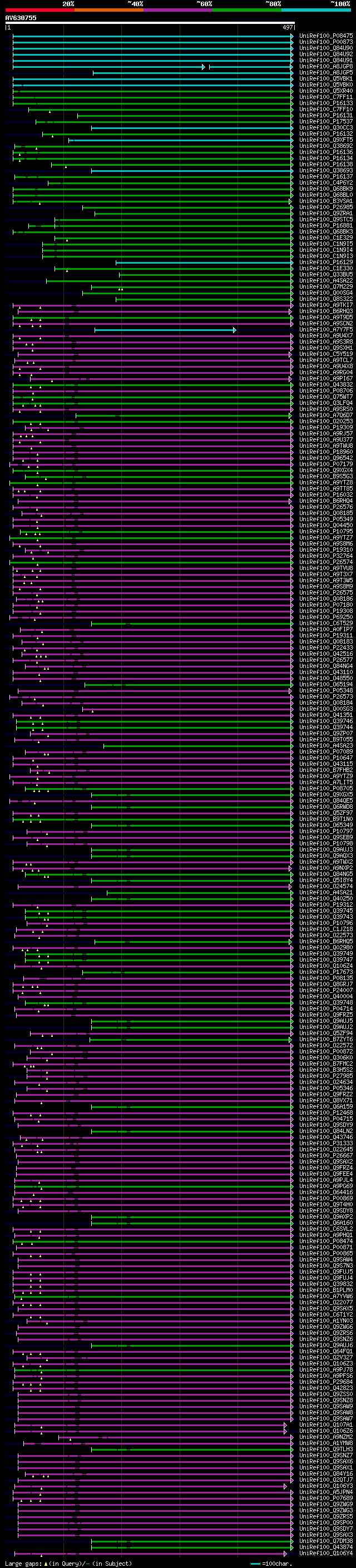Select the AV630755 query name
The height and width of the screenshot is (1568, 356).
[x=21, y=18]
